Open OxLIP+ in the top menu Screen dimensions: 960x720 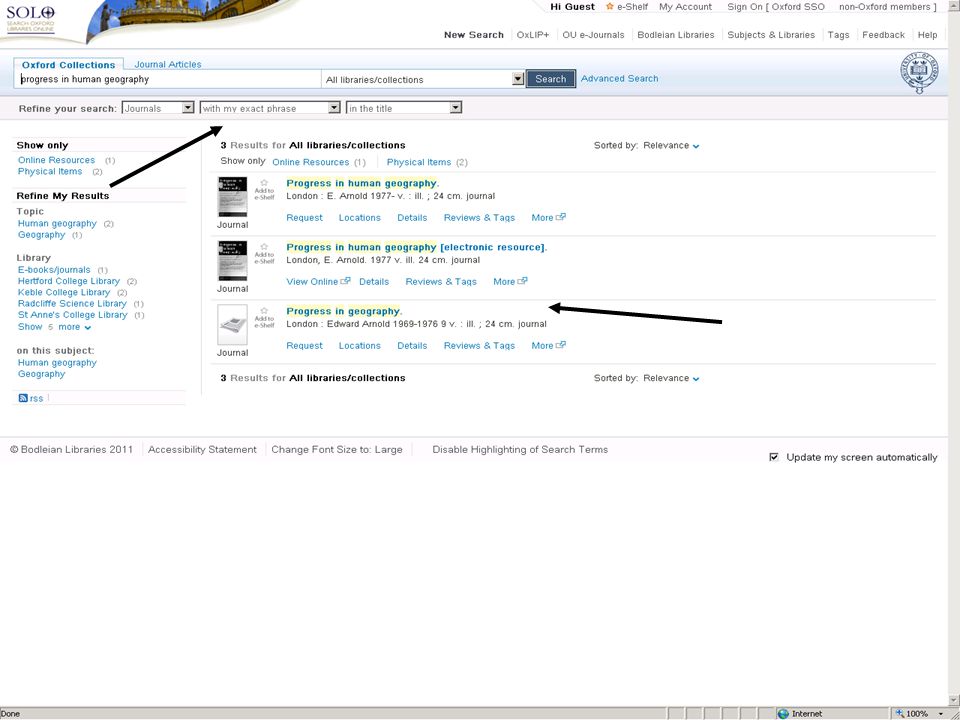pos(533,35)
